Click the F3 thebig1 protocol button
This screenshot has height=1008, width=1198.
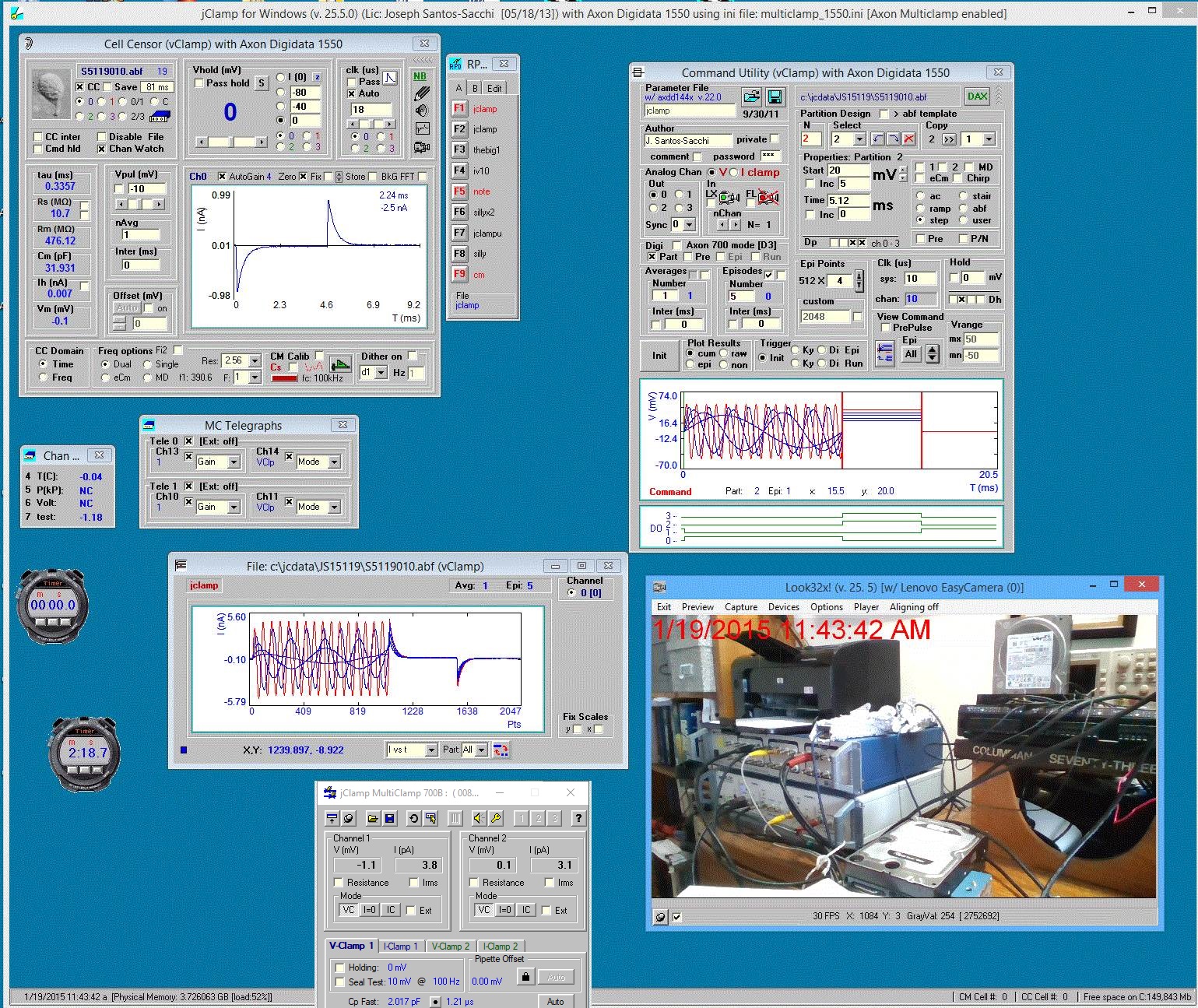point(459,149)
